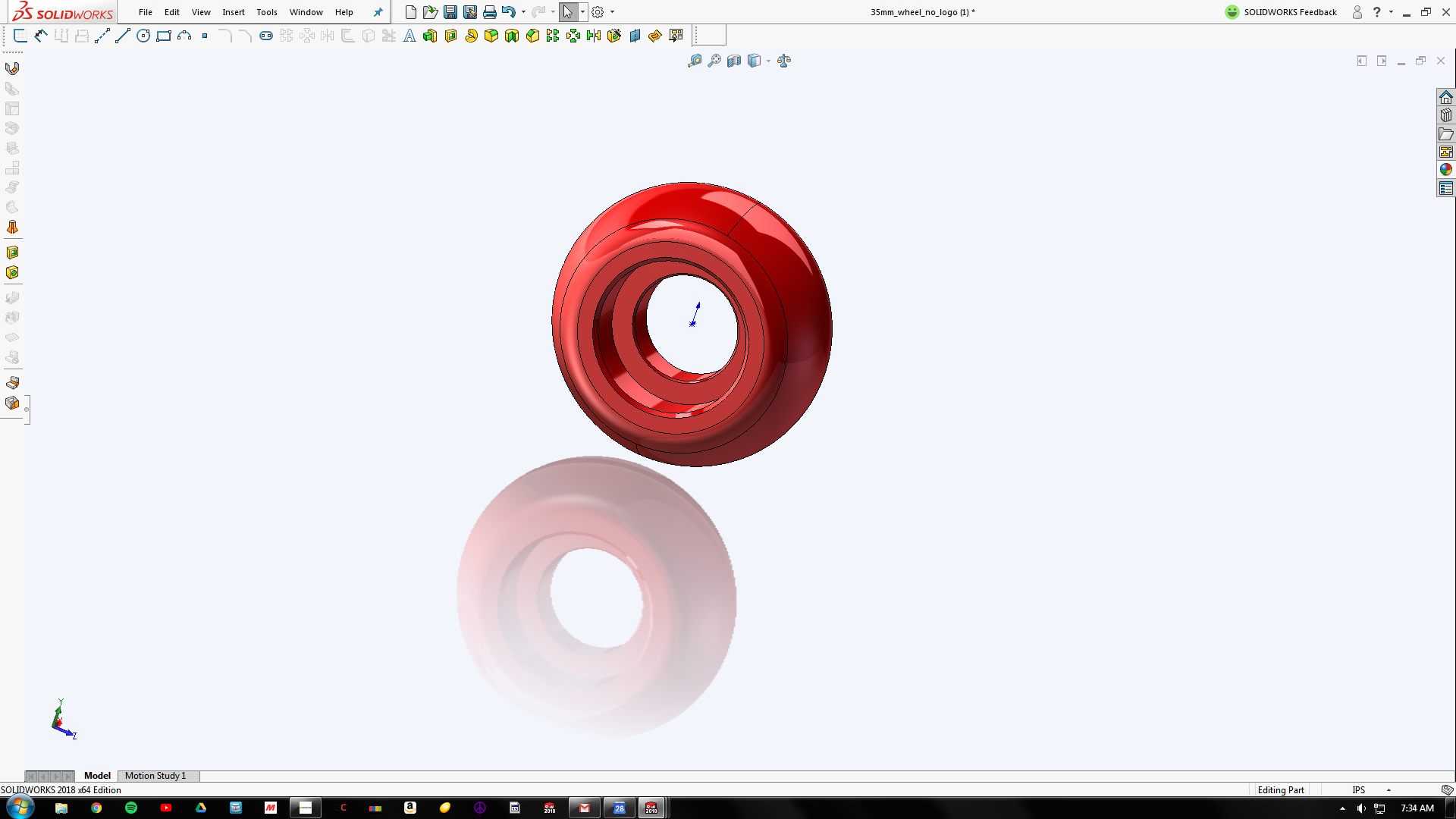1456x819 pixels.
Task: Open Design Library in task pane
Action: click(x=1446, y=116)
